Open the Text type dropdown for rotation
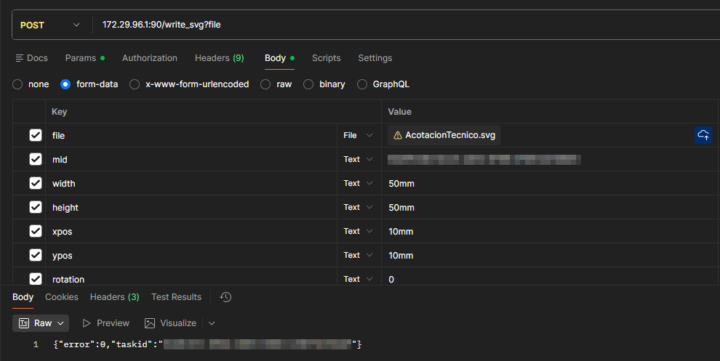Image resolution: width=720 pixels, height=361 pixels. point(358,278)
